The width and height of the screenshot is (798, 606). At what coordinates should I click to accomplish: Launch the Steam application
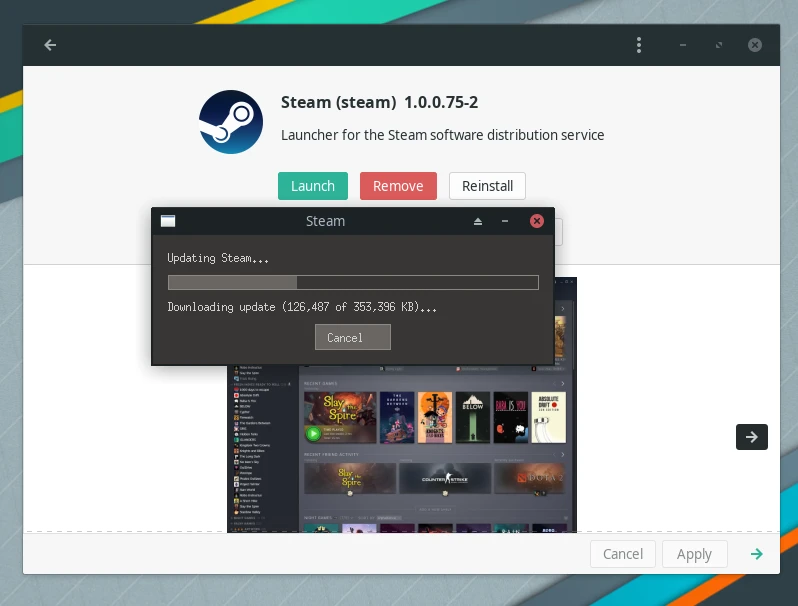(x=313, y=186)
